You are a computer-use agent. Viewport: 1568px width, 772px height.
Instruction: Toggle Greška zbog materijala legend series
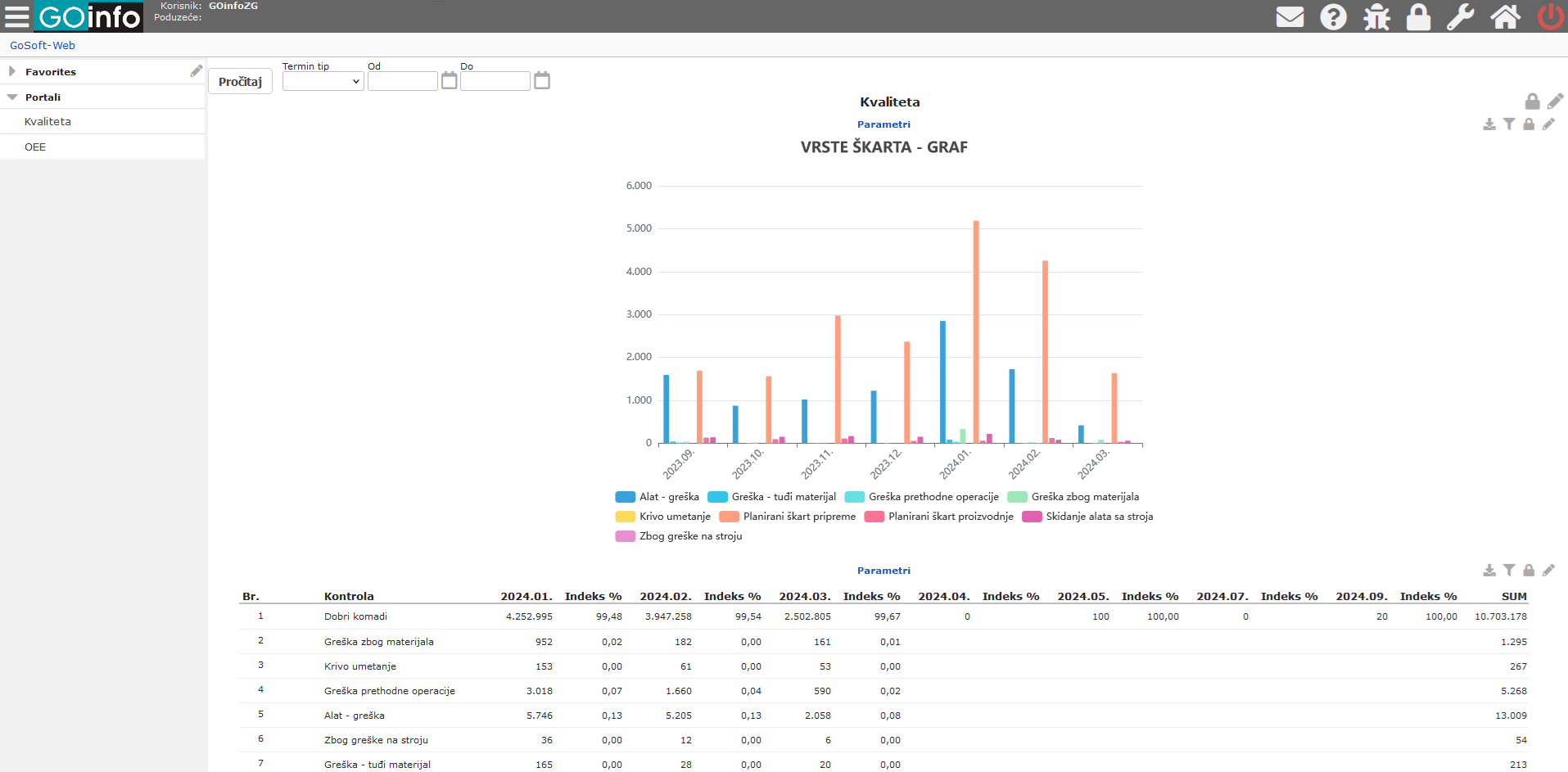click(x=1073, y=497)
